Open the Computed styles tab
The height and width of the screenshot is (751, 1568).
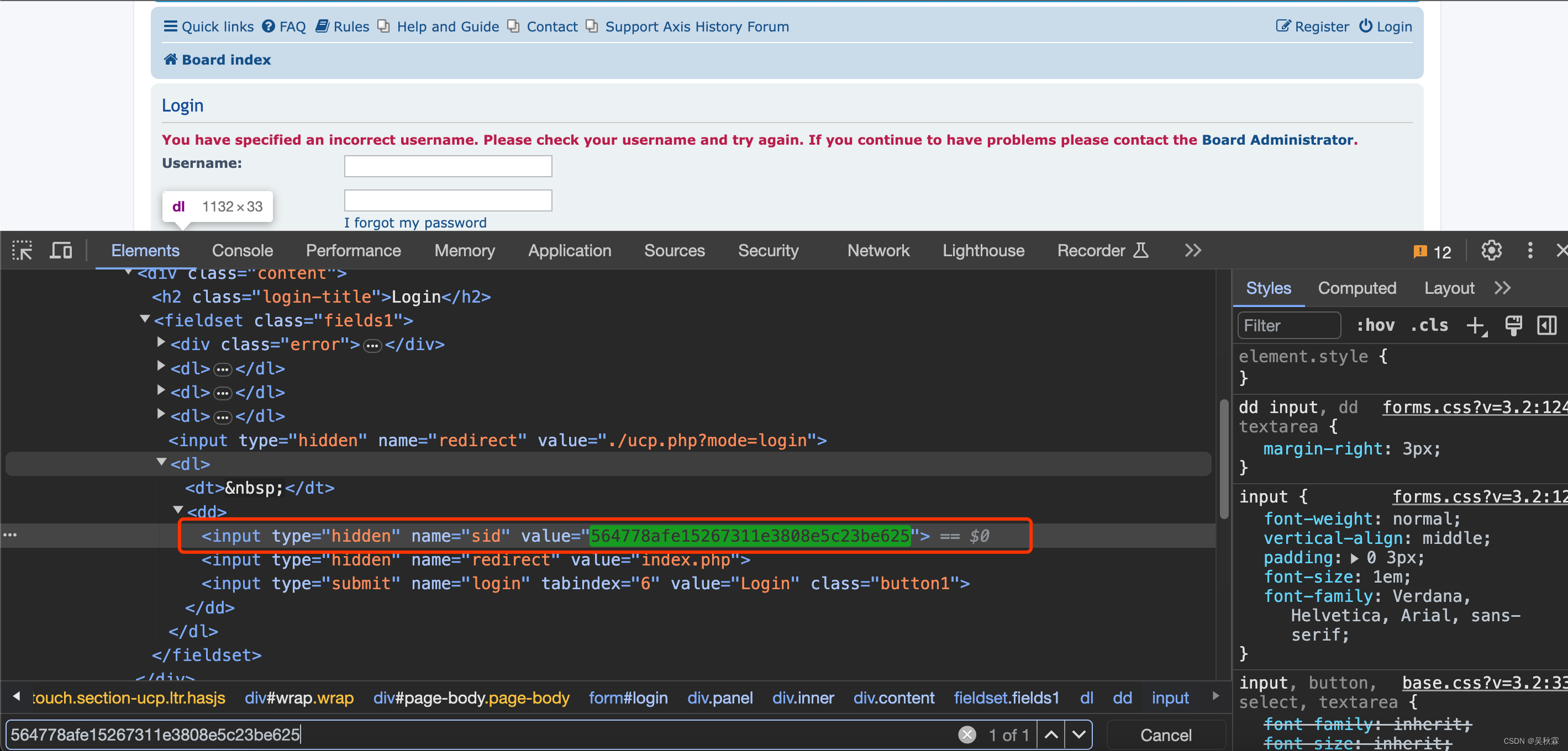click(x=1357, y=288)
